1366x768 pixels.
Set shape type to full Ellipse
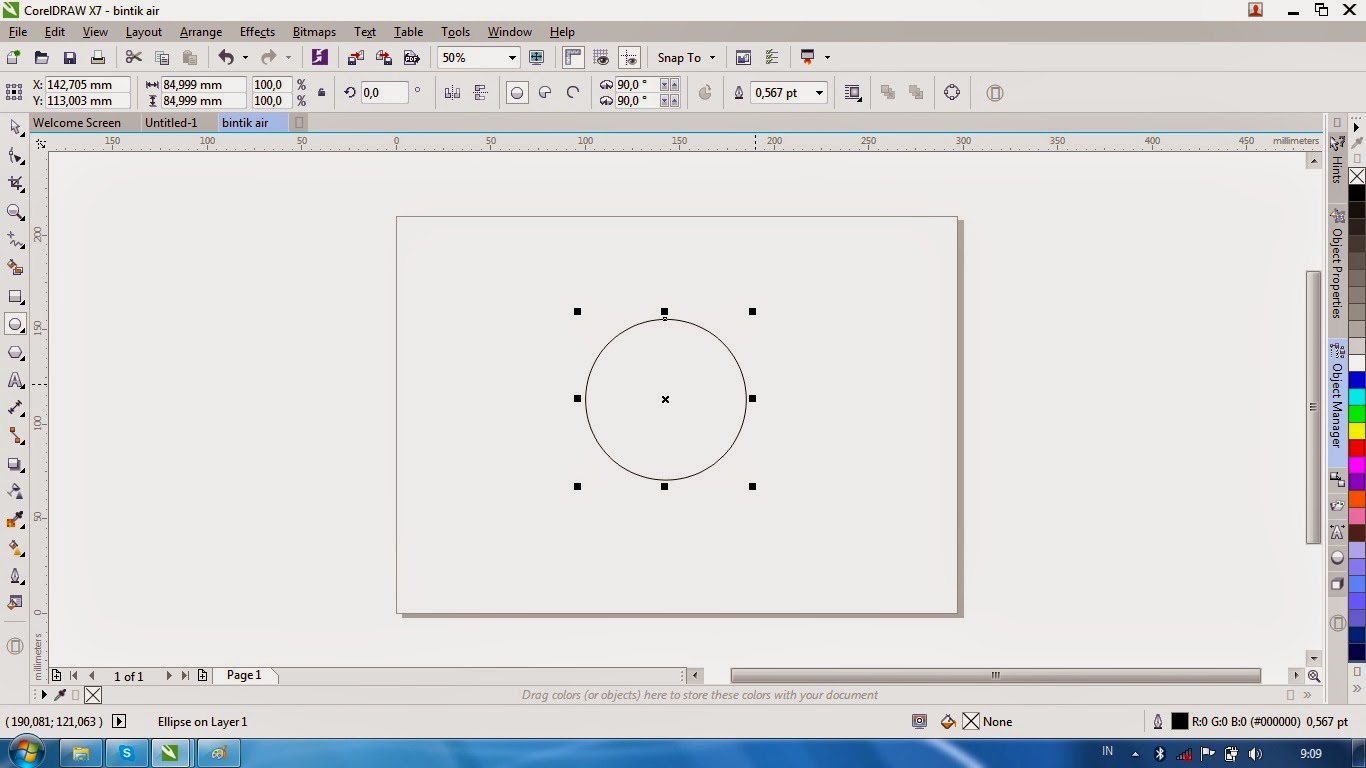pyautogui.click(x=517, y=93)
